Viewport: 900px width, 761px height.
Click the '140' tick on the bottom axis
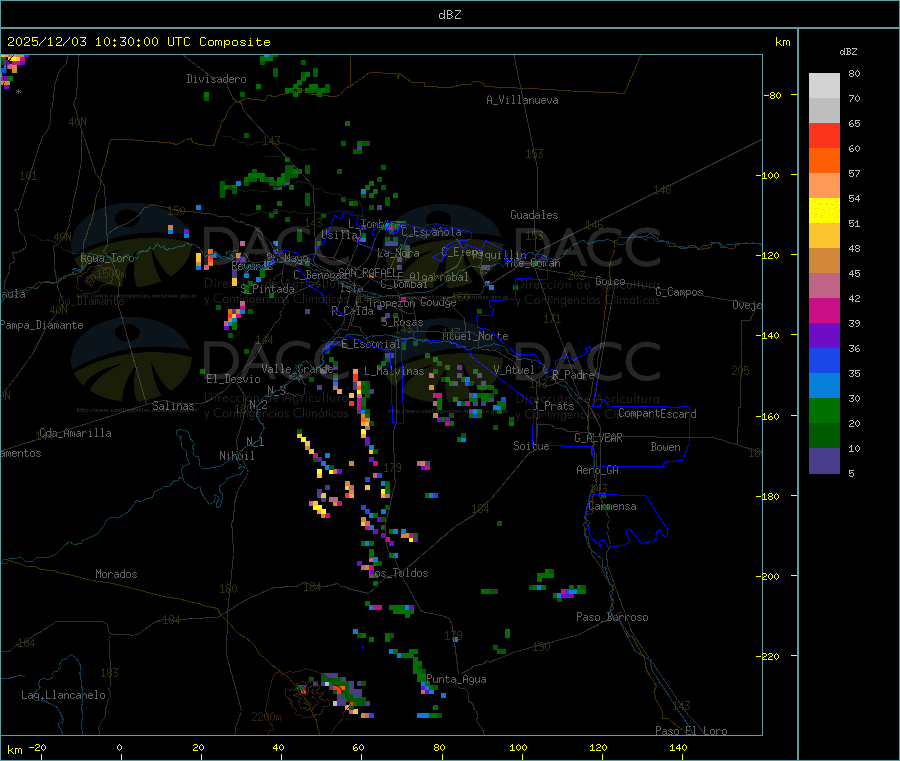678,747
